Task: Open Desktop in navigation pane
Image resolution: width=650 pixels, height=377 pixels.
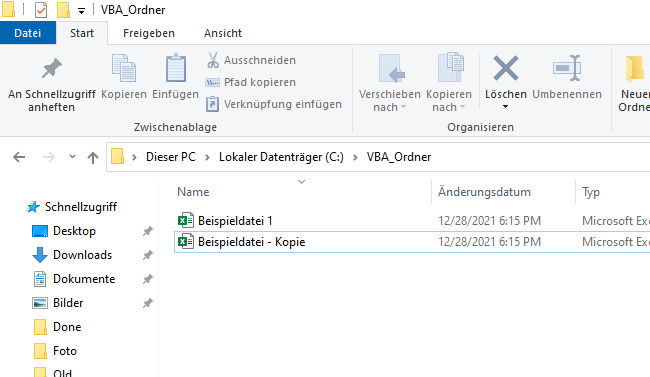Action: [74, 231]
